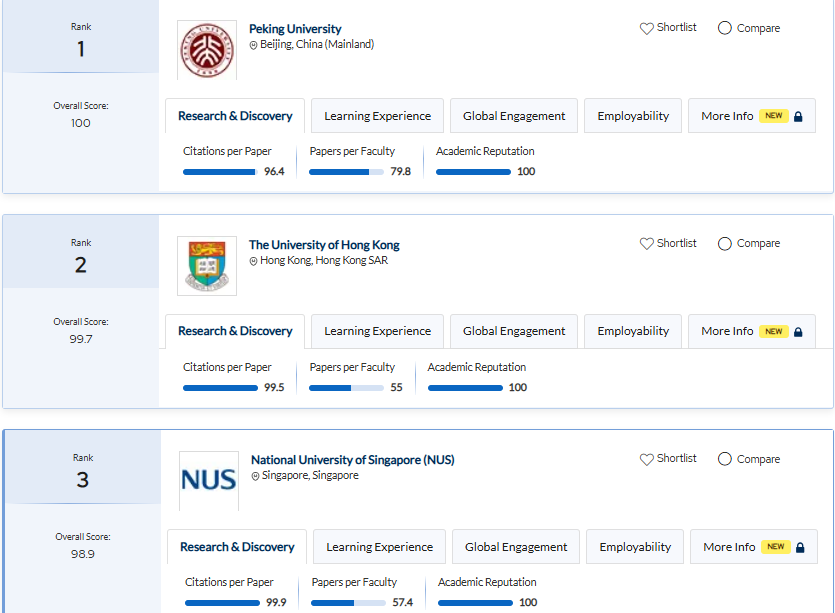Click lock icon on Peking's More Info
This screenshot has height=613, width=835.
coord(798,116)
